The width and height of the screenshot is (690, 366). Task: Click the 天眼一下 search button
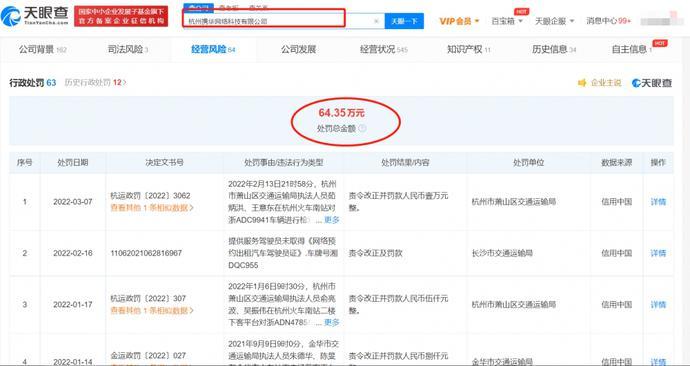pos(404,21)
